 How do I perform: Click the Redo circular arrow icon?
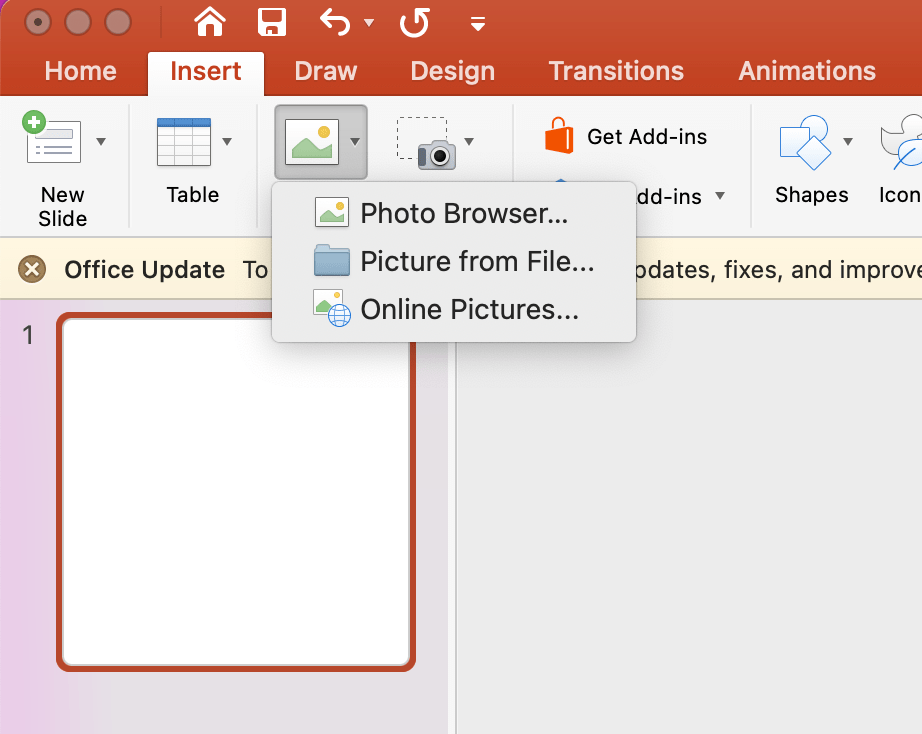coord(414,22)
